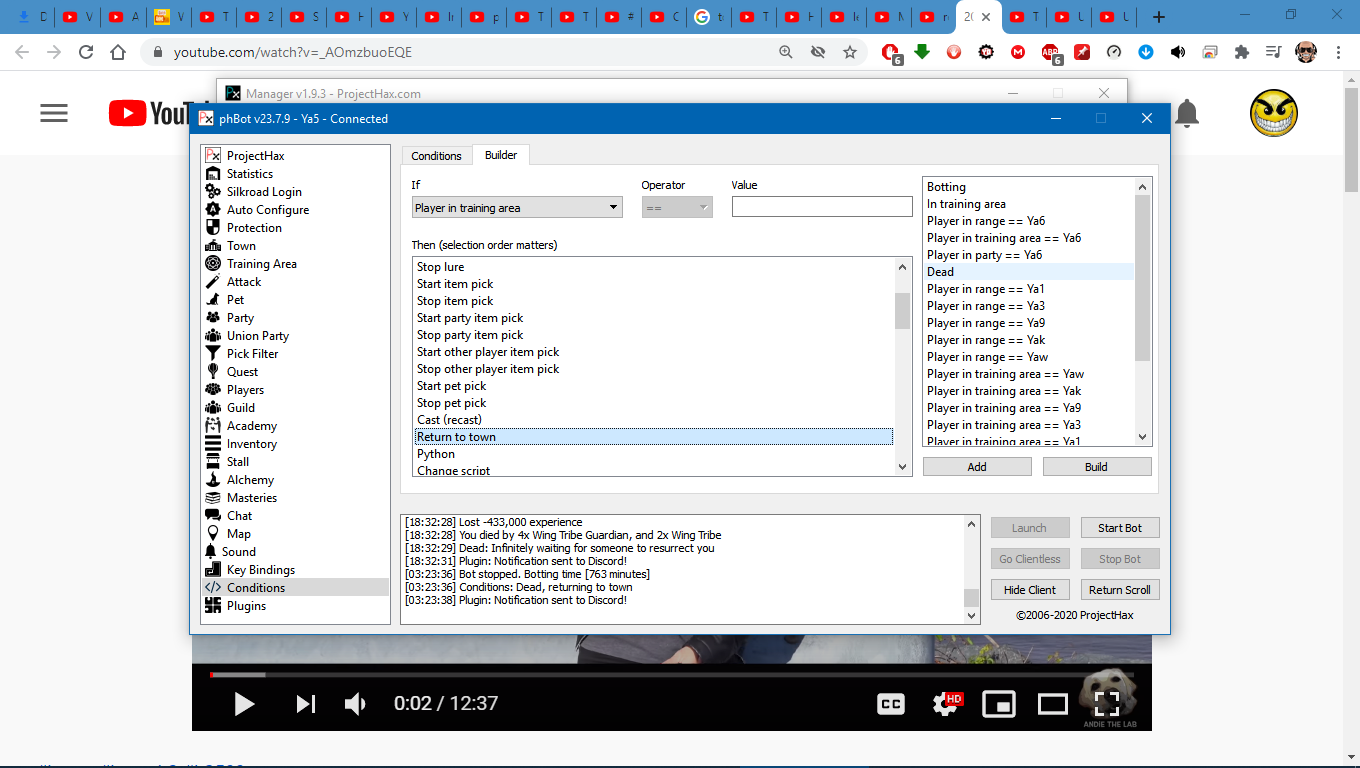Open the Silkroad Login sidebar icon
Image resolution: width=1360 pixels, height=768 pixels.
[x=212, y=192]
